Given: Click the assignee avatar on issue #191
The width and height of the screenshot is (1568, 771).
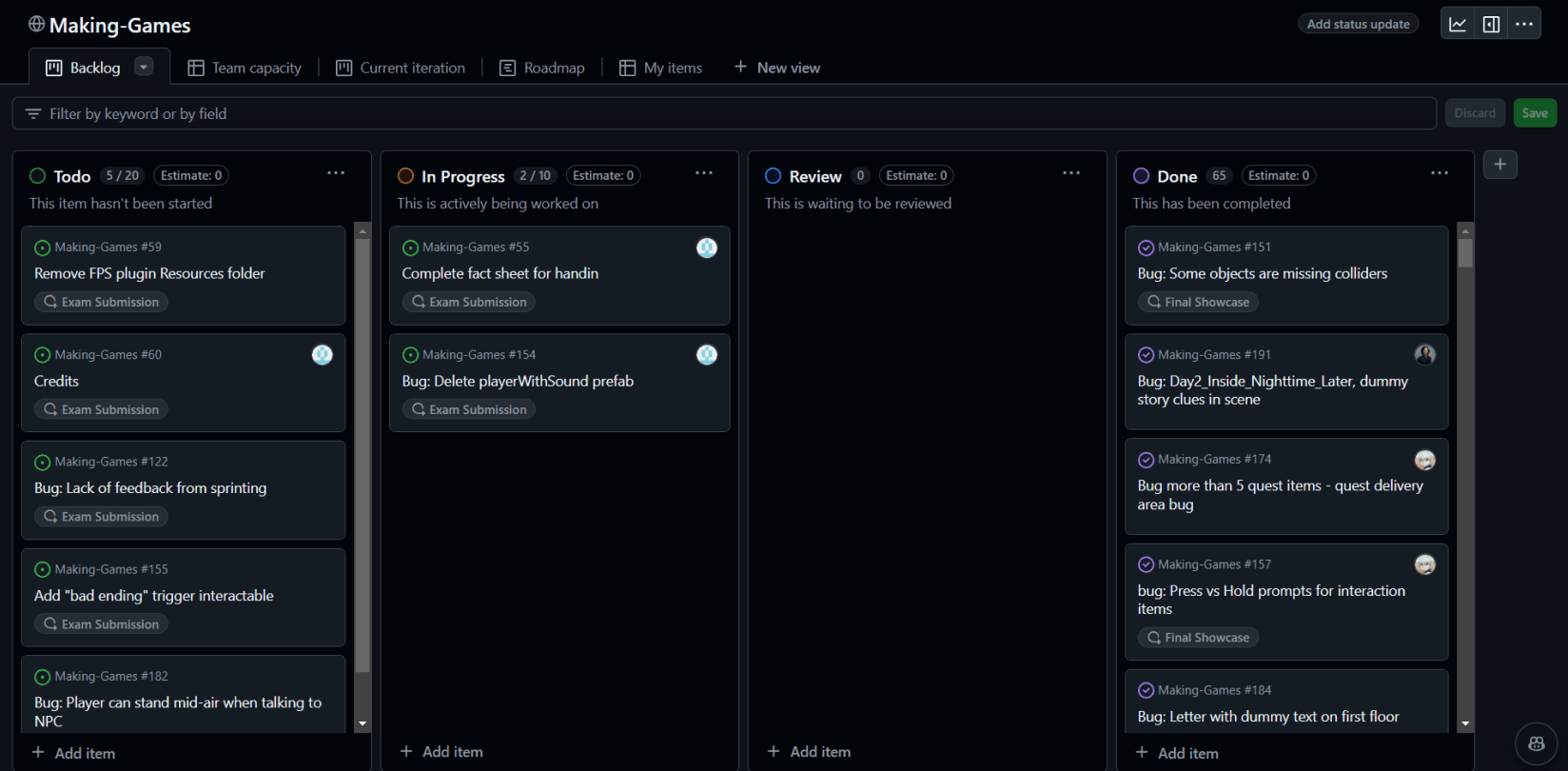Looking at the screenshot, I should coord(1424,355).
